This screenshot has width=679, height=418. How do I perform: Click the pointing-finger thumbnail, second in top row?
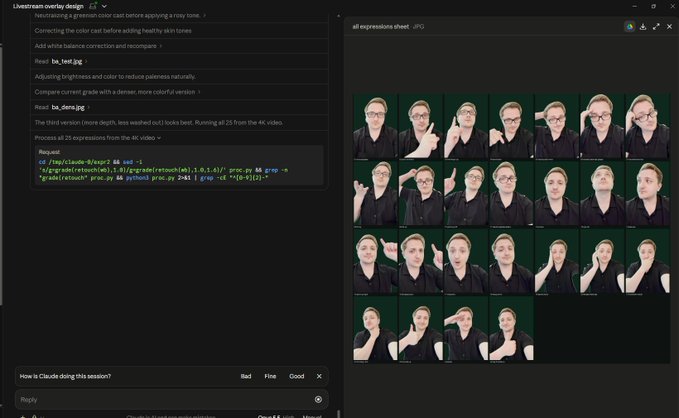click(x=420, y=126)
